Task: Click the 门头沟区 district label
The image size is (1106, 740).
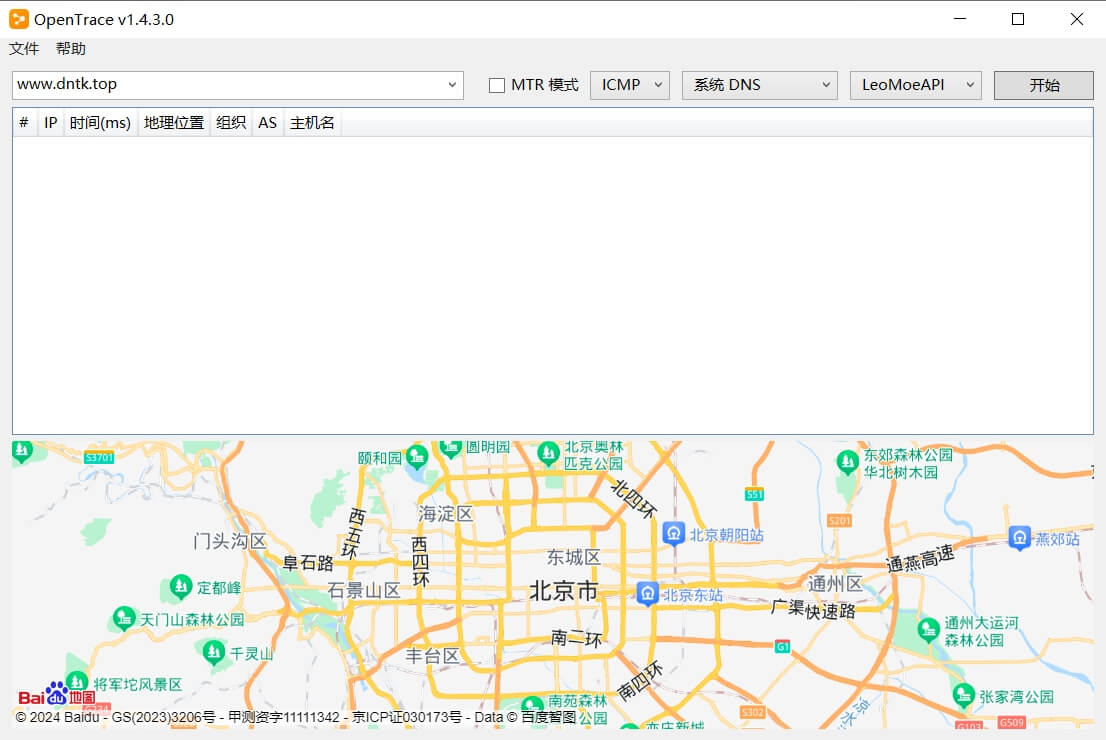Action: point(230,541)
